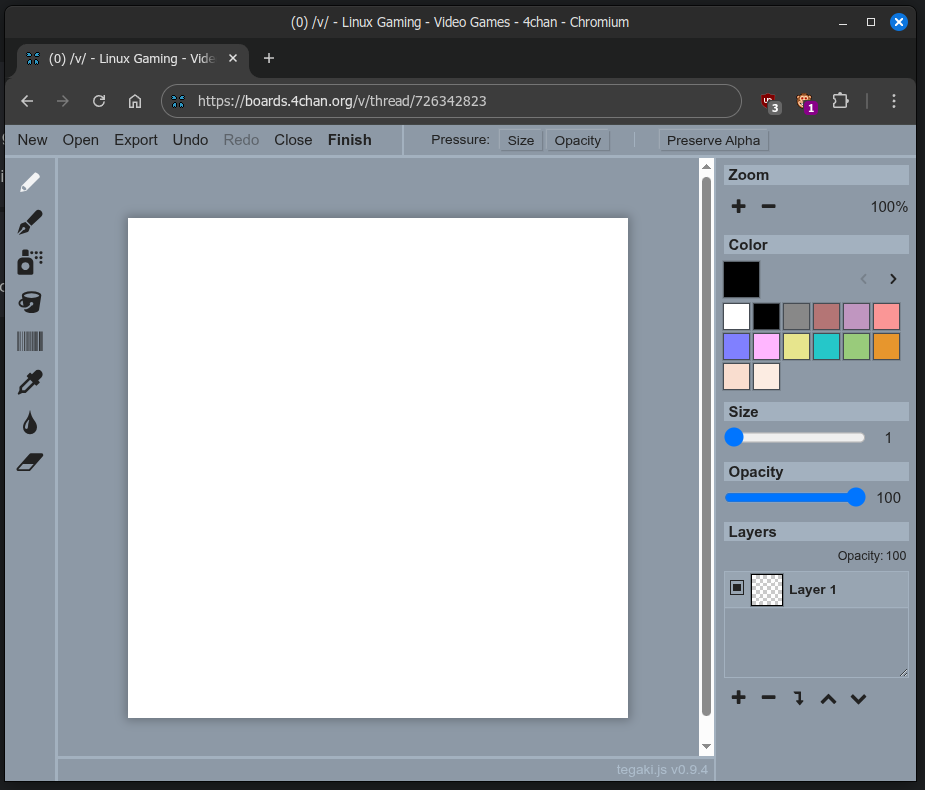
Task: Move layer down with chevron arrow
Action: (x=858, y=698)
